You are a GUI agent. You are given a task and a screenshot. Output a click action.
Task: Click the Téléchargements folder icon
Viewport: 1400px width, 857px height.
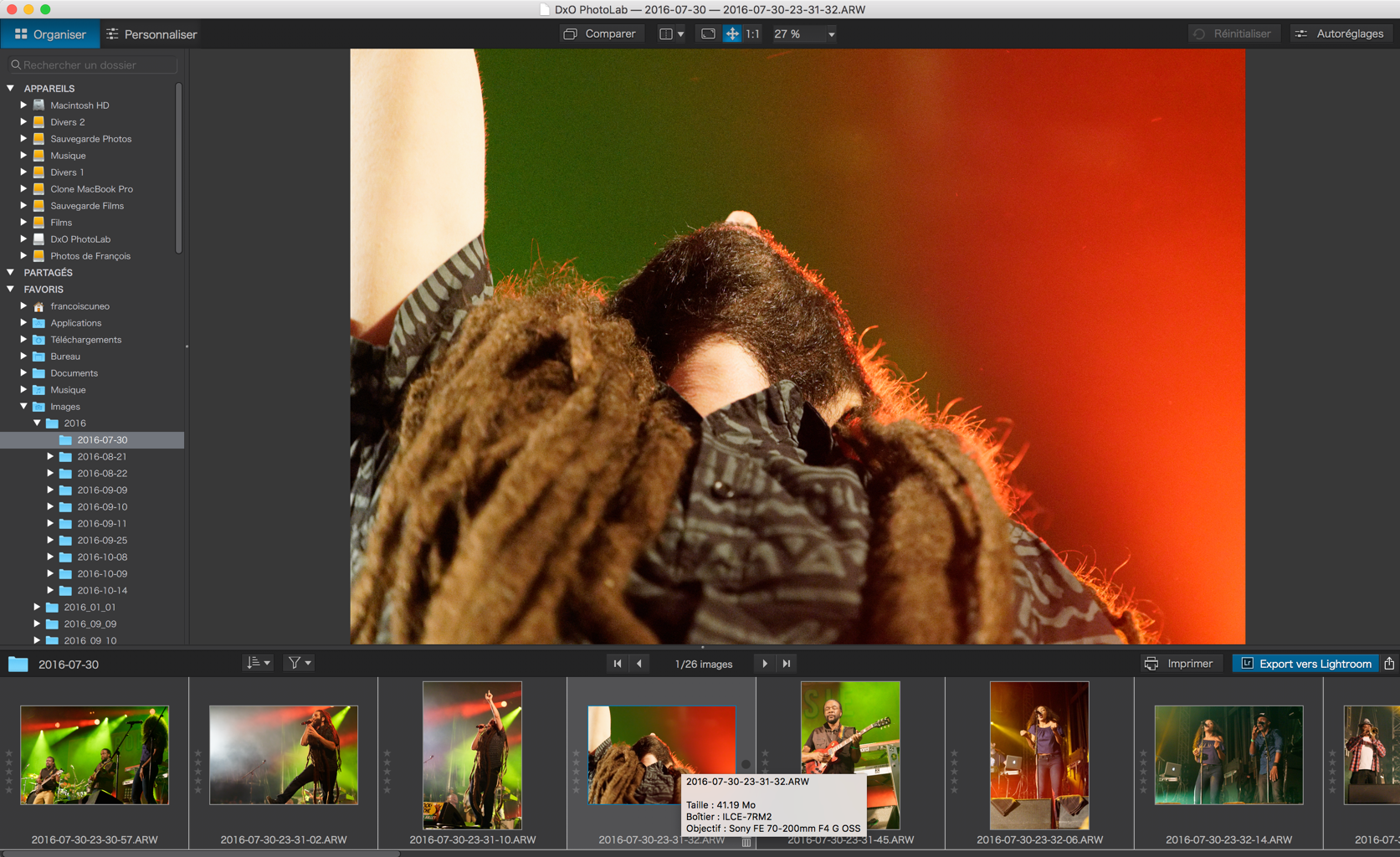pos(38,340)
